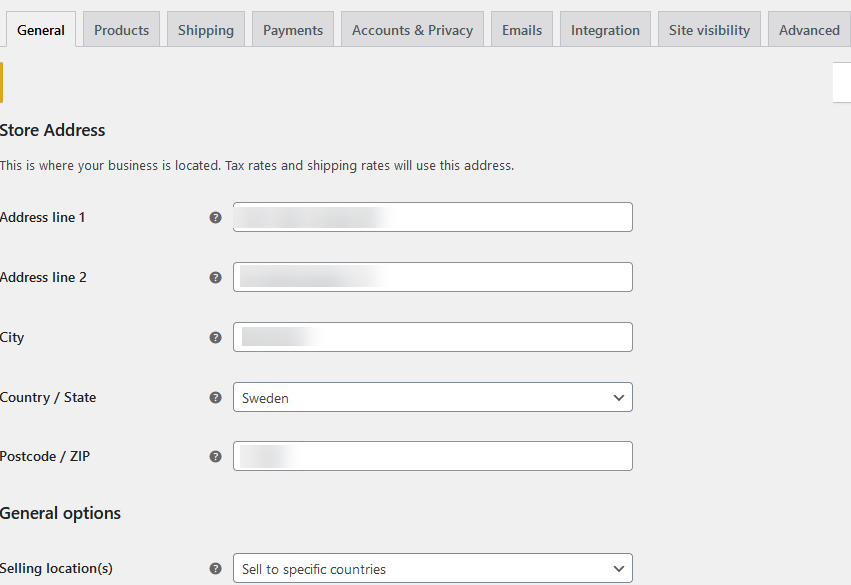Click the City field help tooltip icon
This screenshot has height=585, width=851.
pos(215,337)
